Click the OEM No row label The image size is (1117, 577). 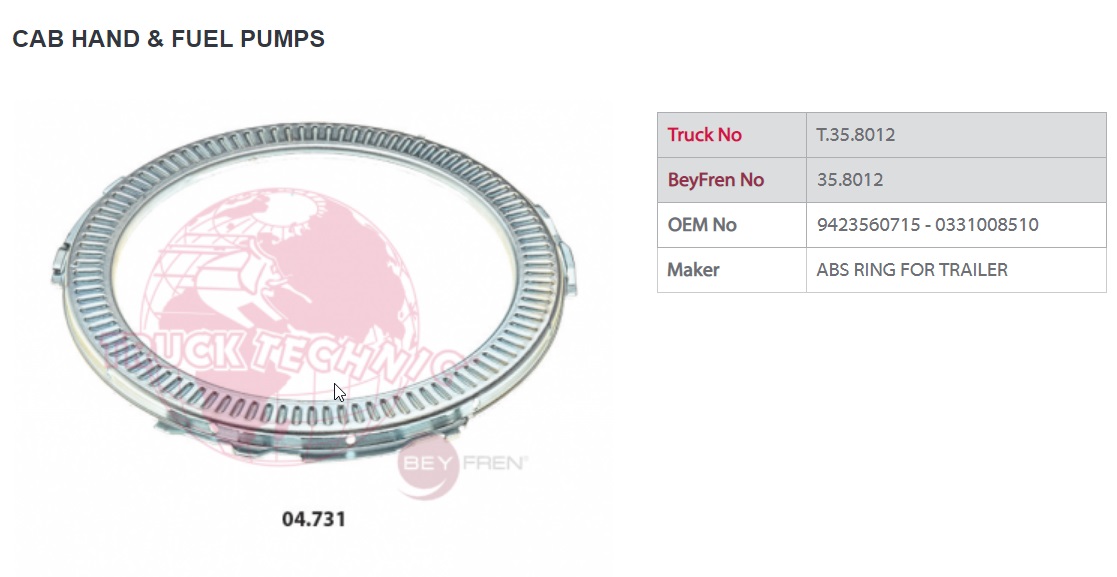[702, 224]
